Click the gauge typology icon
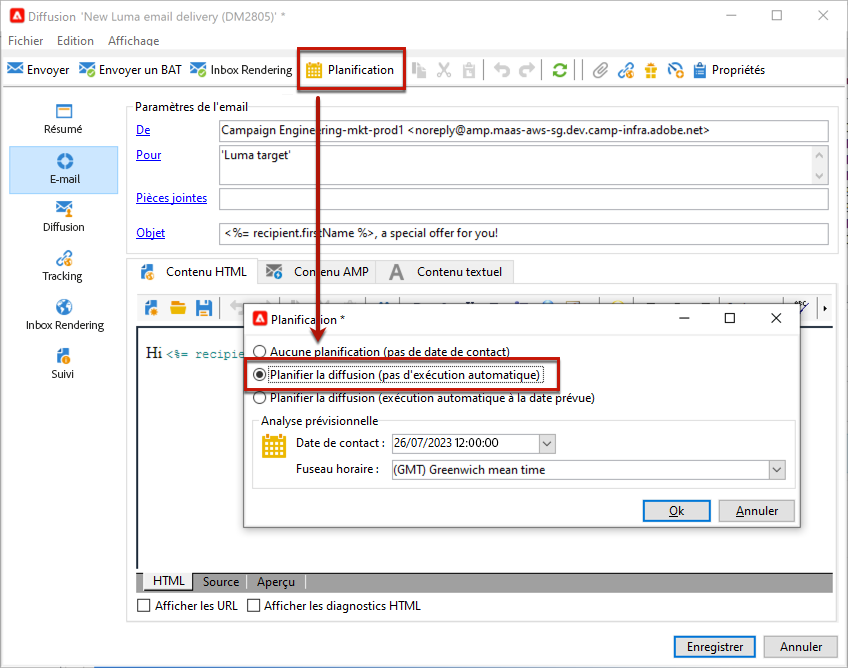The width and height of the screenshot is (848, 668). (x=675, y=70)
